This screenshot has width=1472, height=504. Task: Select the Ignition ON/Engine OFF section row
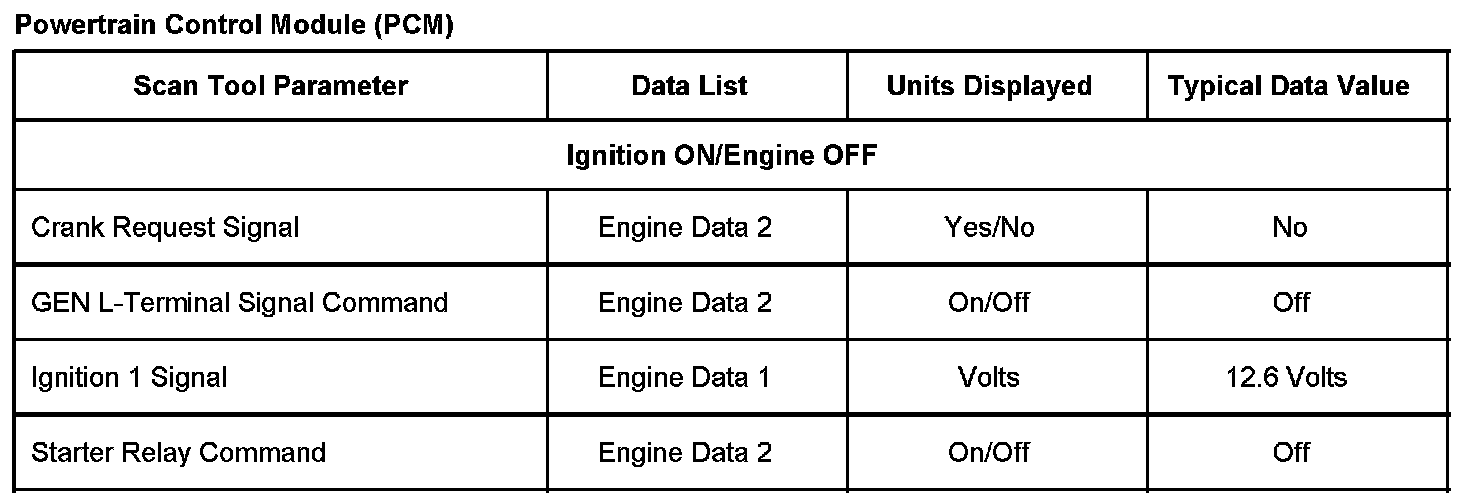point(721,157)
